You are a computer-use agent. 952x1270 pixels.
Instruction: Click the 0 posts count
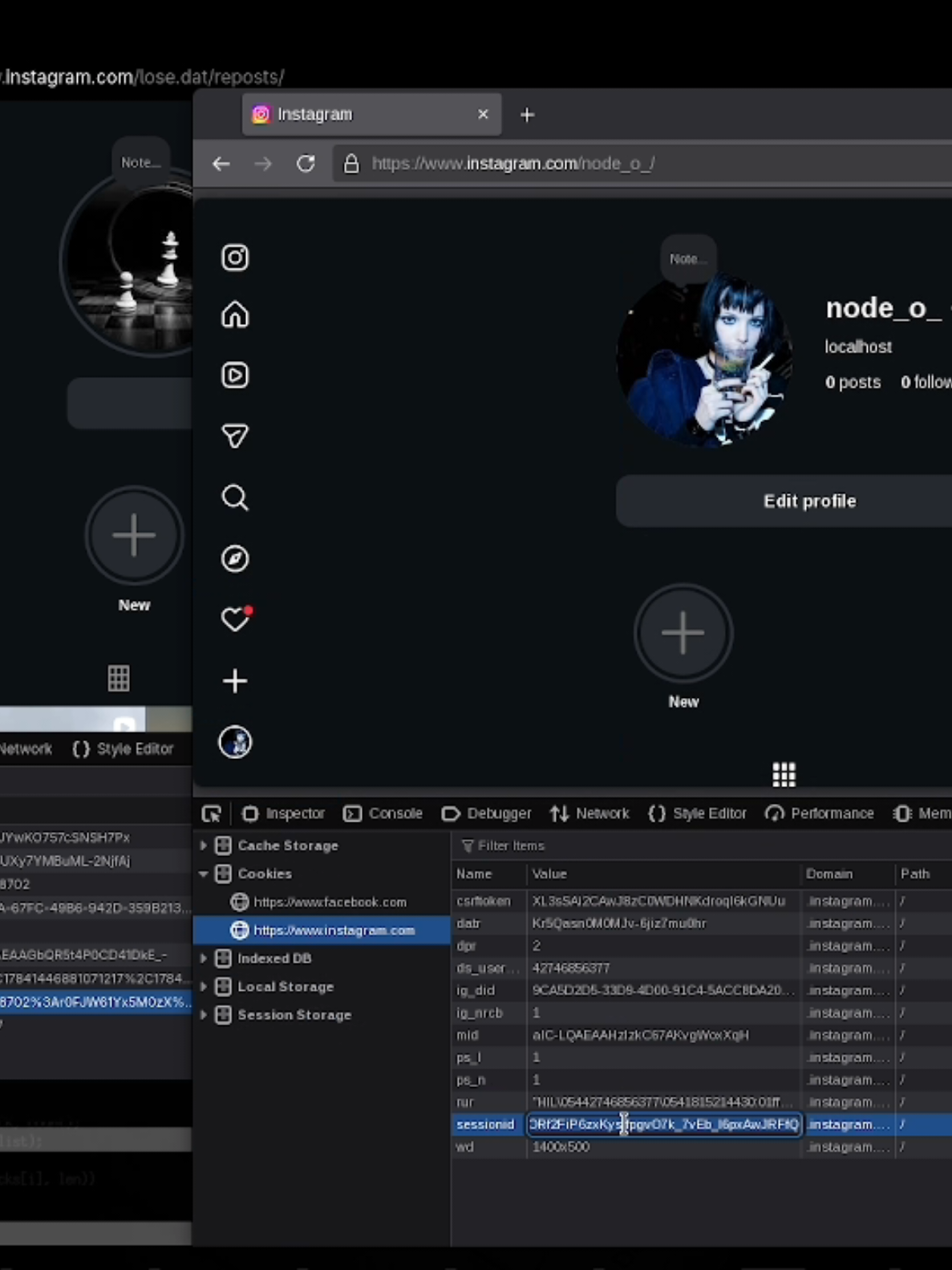[x=853, y=382]
